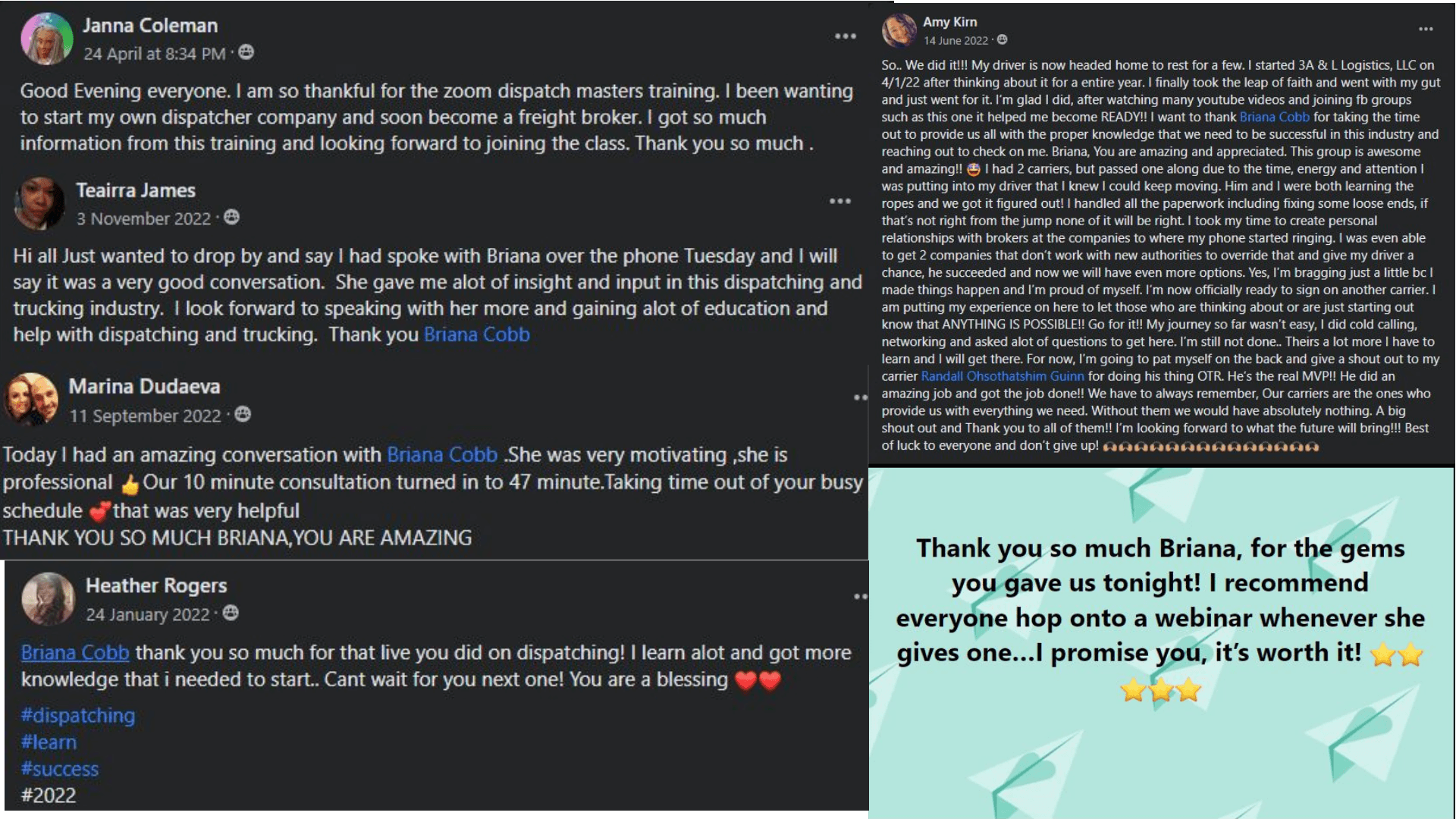Click globe audience icon beside 3 November 2022
The width and height of the screenshot is (1456, 819).
(x=232, y=217)
